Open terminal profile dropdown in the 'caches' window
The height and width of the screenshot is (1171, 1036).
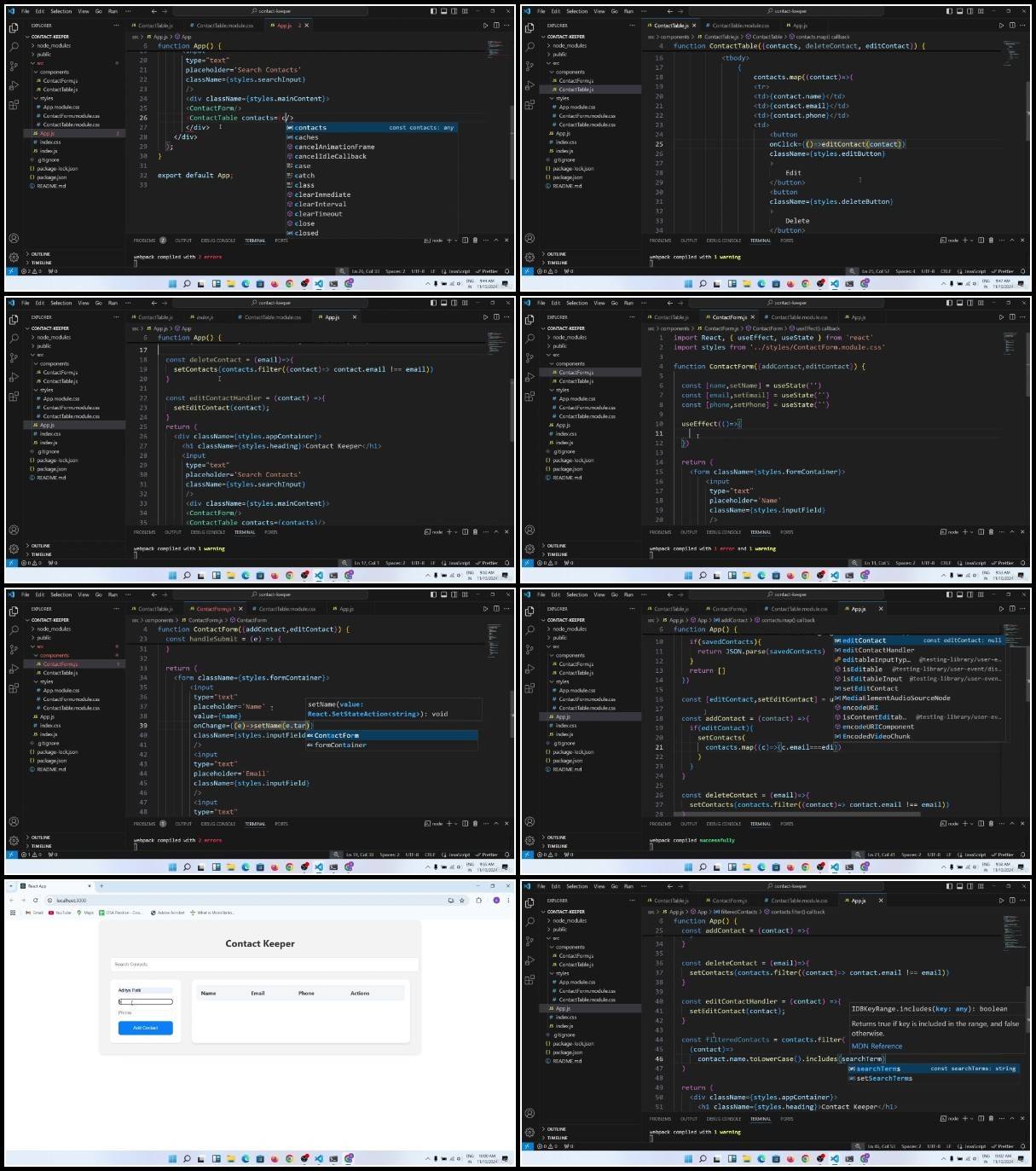point(455,241)
